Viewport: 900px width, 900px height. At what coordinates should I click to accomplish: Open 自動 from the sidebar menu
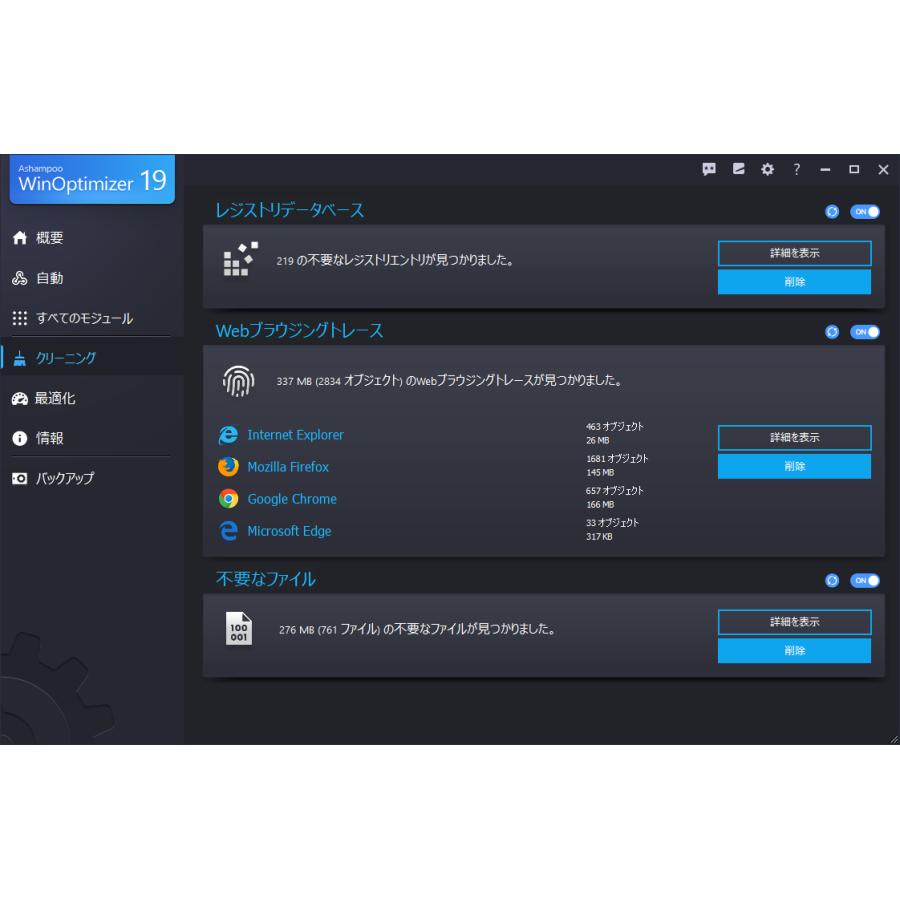tap(50, 278)
